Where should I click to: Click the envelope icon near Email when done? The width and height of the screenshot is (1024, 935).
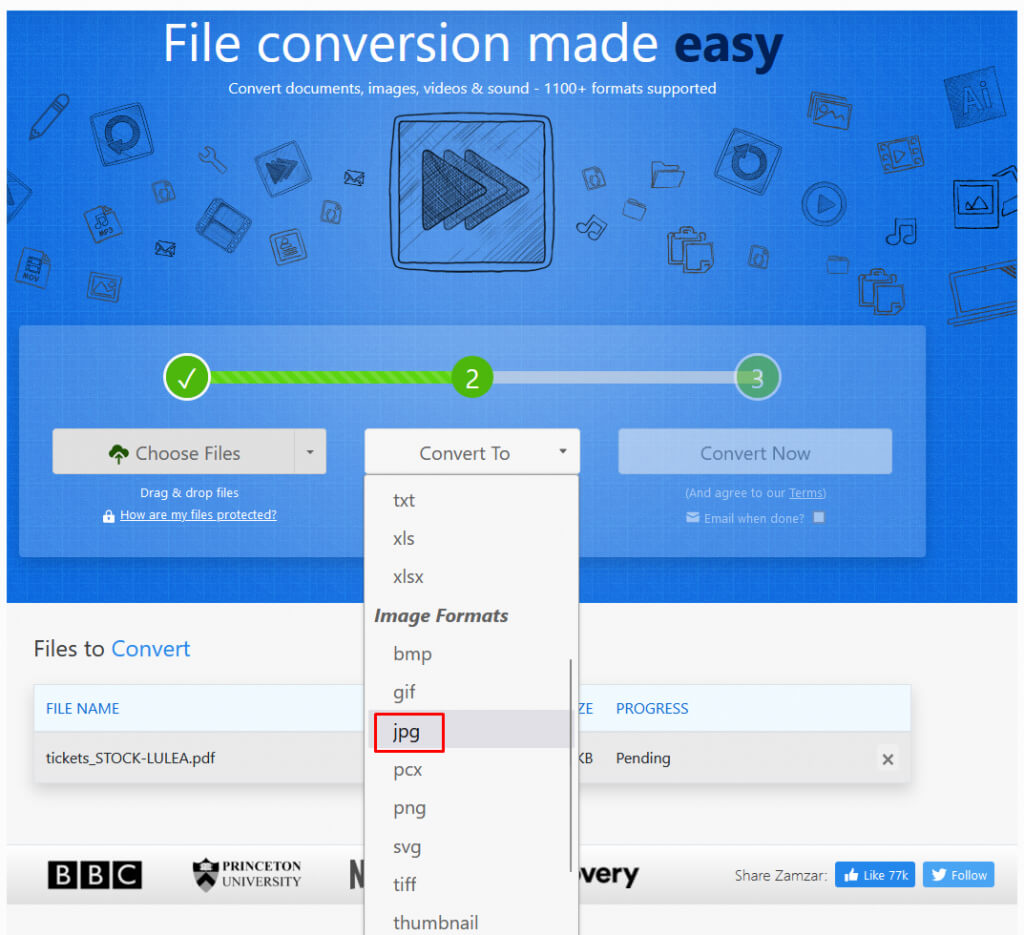[x=692, y=518]
